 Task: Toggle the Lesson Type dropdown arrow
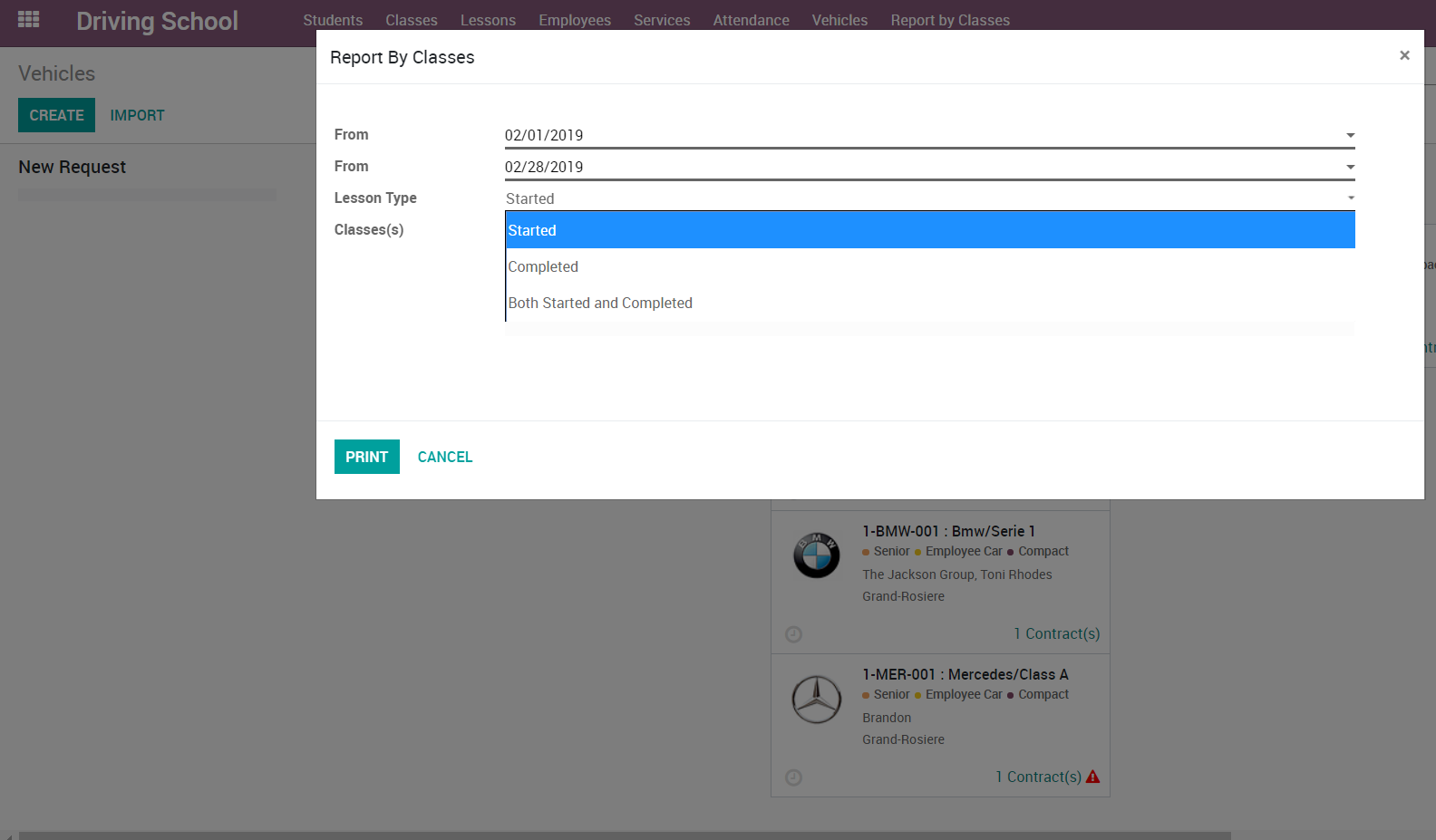tap(1350, 198)
